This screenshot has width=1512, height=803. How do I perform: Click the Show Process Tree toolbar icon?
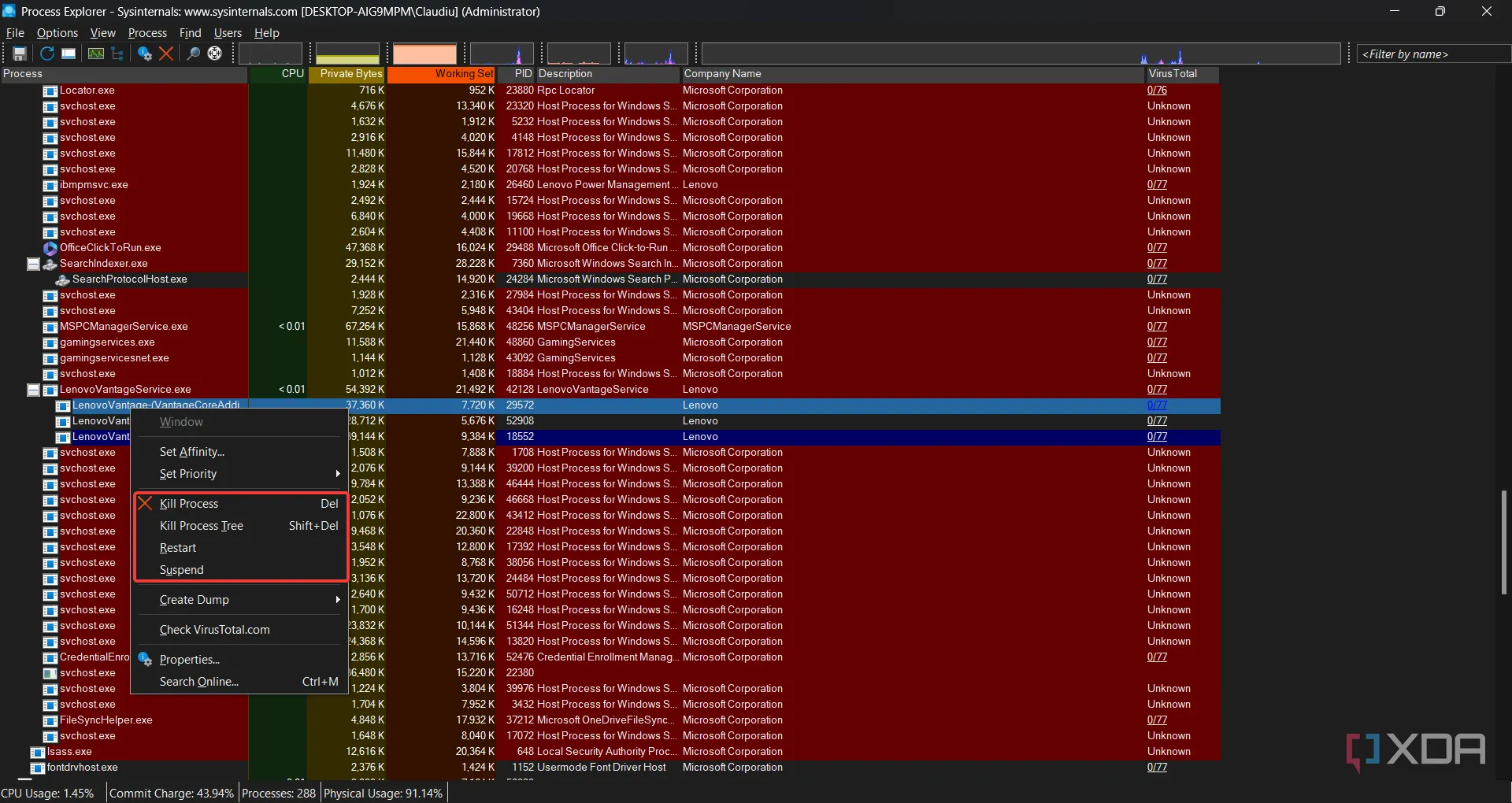117,54
